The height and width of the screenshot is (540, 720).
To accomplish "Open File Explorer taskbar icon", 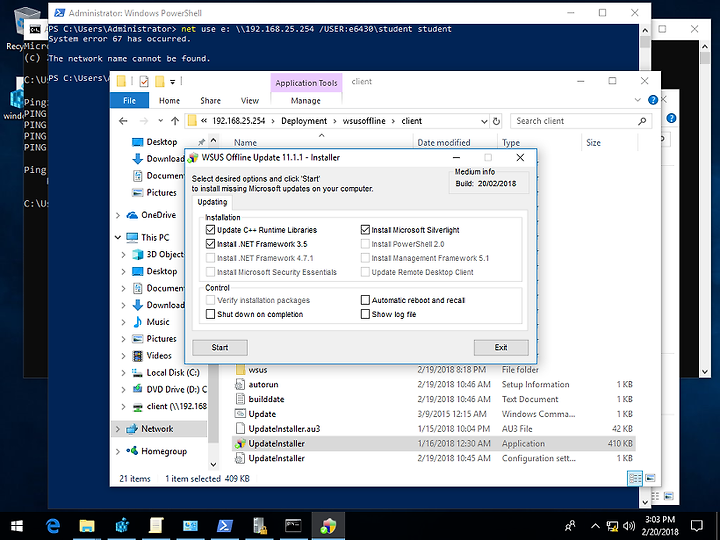I will pyautogui.click(x=87, y=526).
